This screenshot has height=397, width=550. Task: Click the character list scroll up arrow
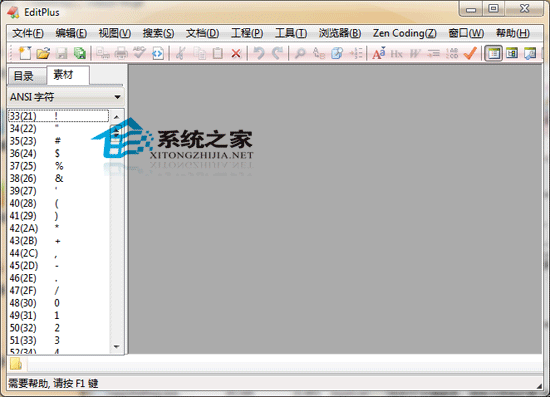coord(117,117)
